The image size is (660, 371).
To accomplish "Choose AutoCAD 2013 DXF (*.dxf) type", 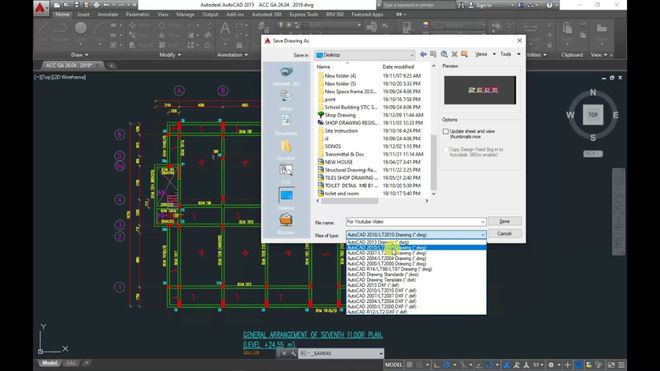I will tap(416, 285).
